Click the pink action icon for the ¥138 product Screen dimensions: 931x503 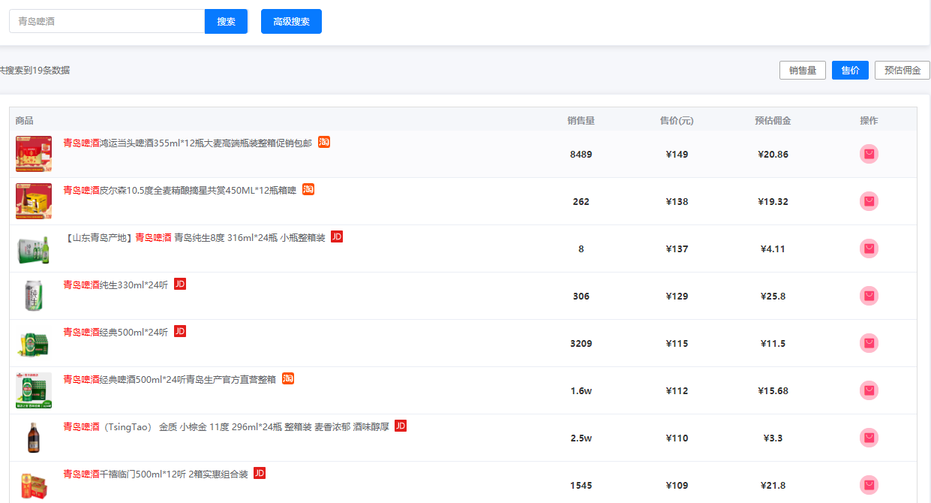(x=869, y=201)
